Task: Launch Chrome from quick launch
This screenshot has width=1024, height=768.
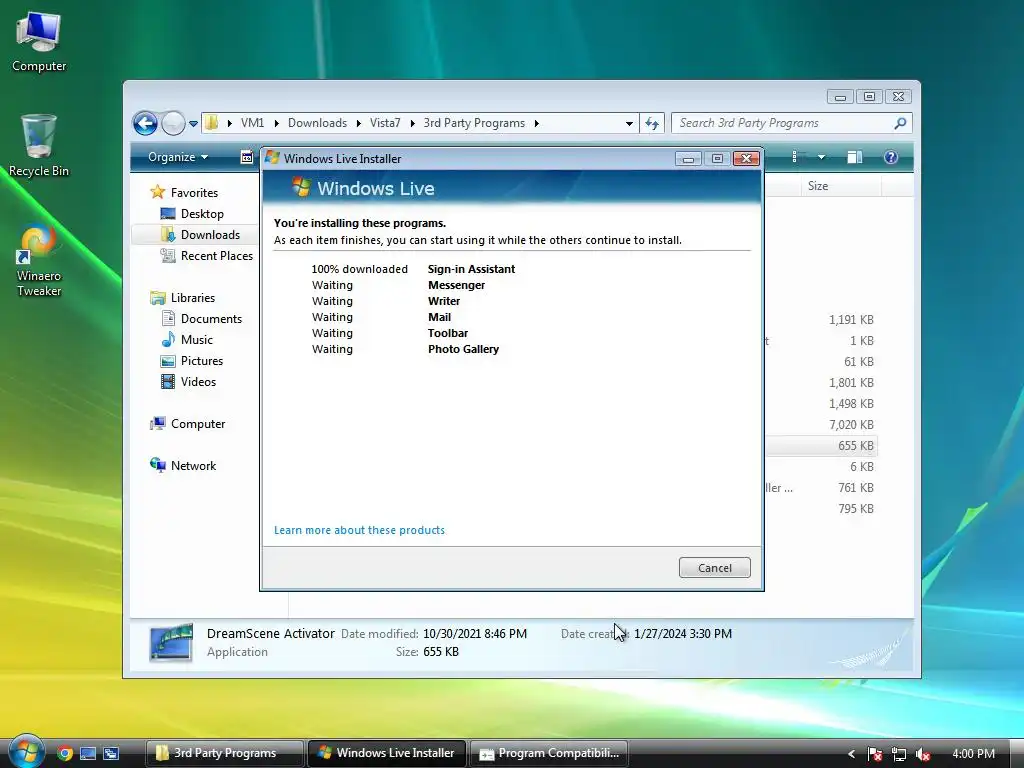Action: (65, 753)
